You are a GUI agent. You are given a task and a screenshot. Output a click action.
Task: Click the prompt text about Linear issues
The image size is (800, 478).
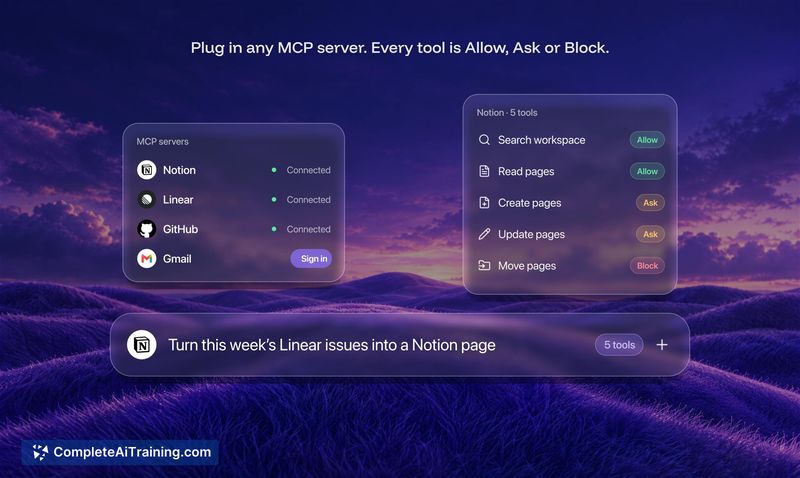(x=332, y=345)
